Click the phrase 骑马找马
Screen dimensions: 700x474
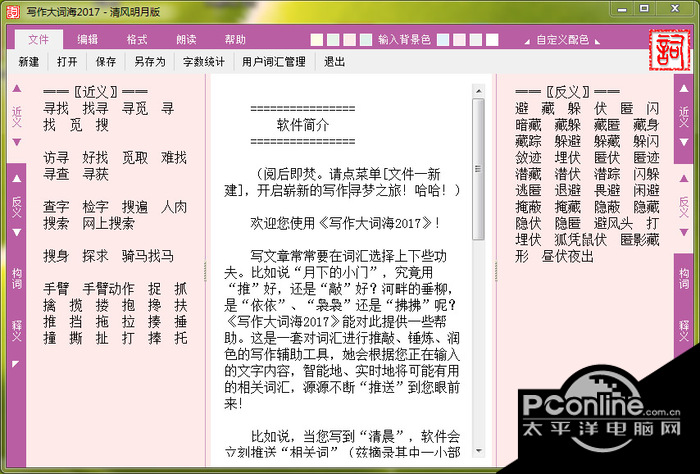[147, 256]
